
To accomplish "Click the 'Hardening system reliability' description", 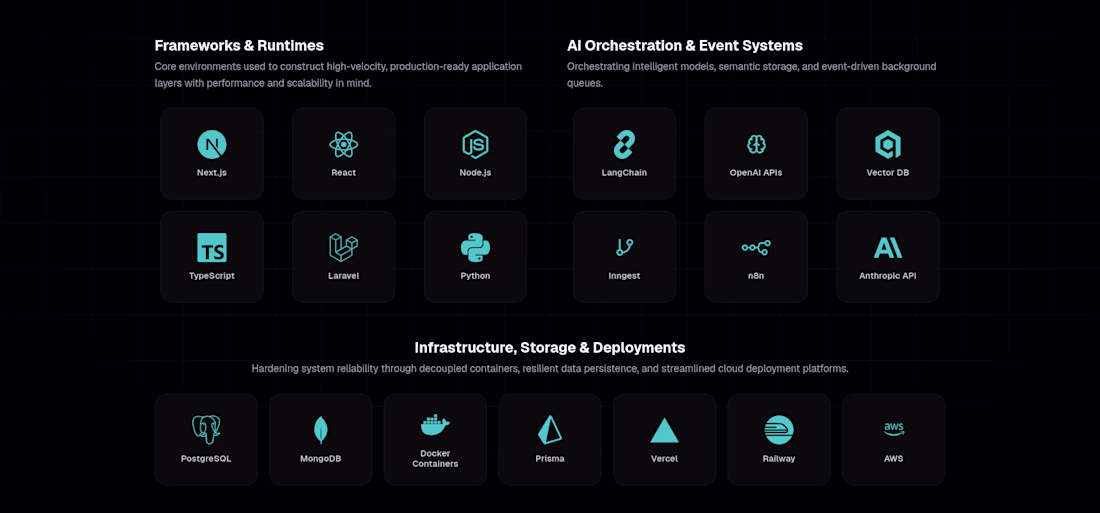I will pos(550,368).
